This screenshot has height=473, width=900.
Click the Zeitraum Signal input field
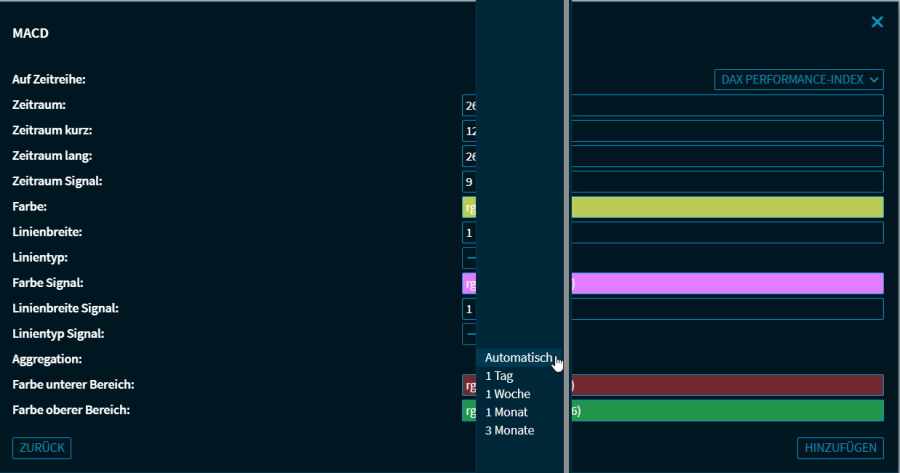(726, 182)
